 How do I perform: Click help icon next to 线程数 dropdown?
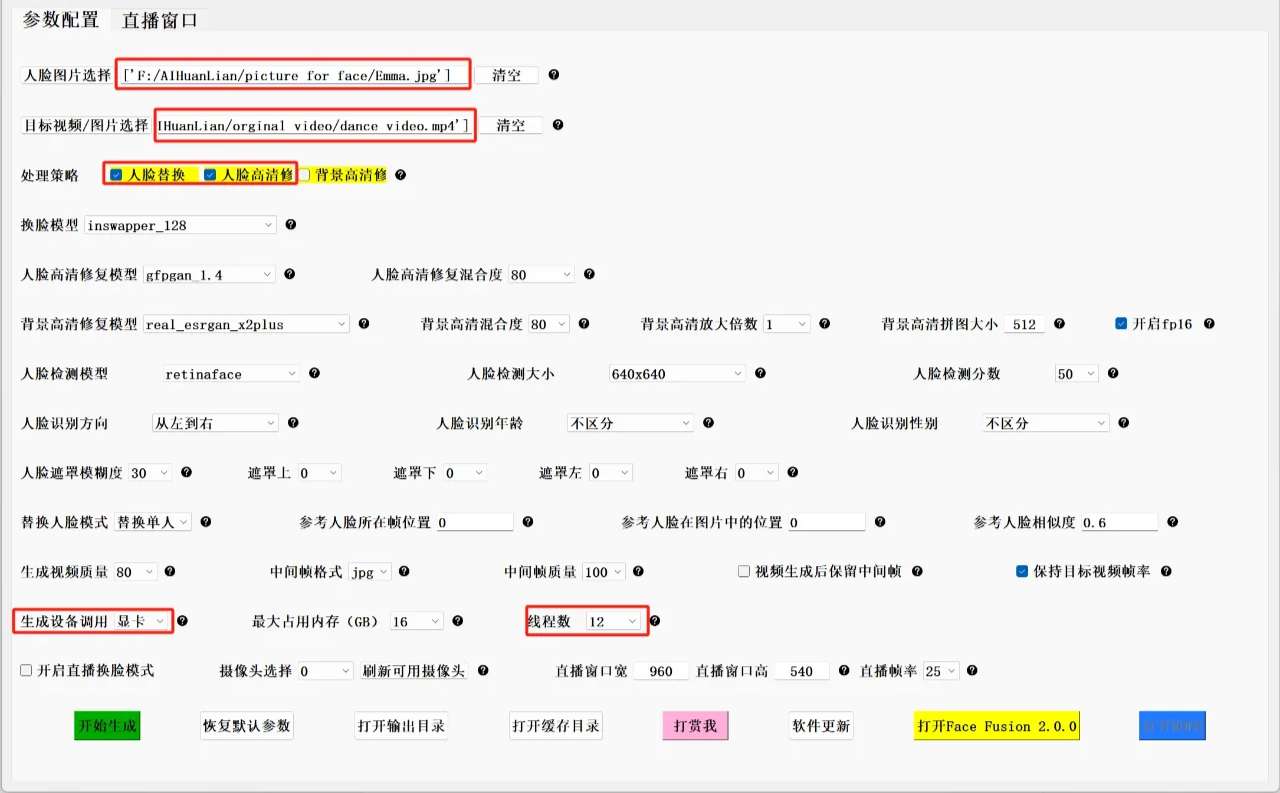click(x=655, y=621)
